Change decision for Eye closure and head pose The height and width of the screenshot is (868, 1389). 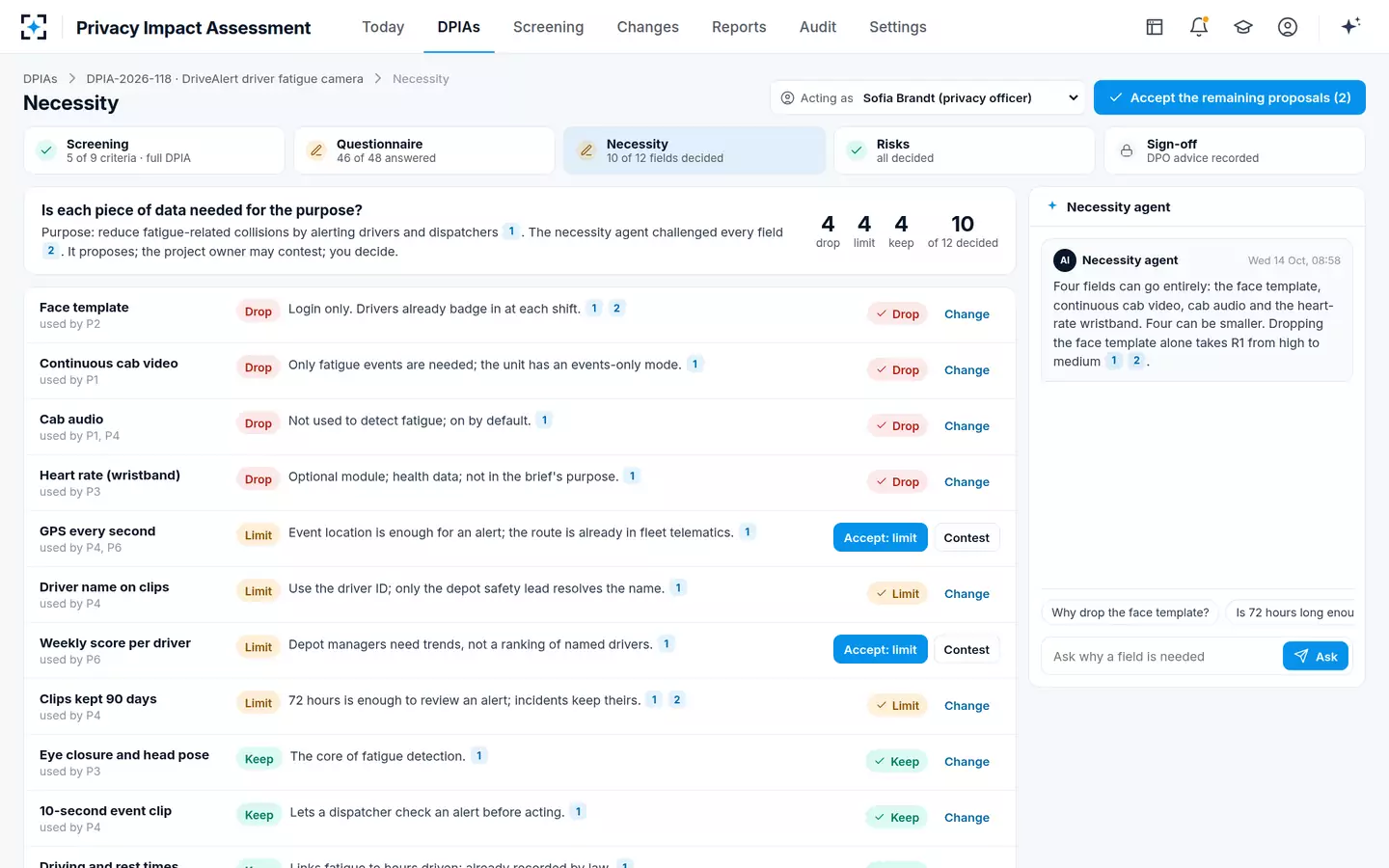coord(967,762)
